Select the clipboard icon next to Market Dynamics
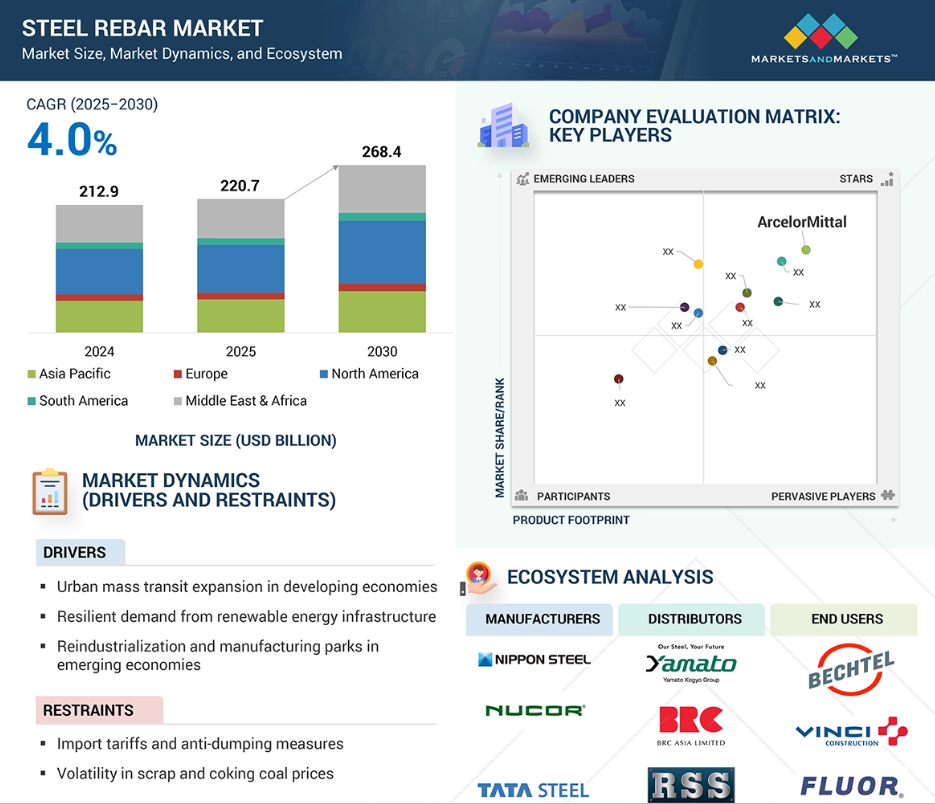The width and height of the screenshot is (935, 804). (x=49, y=491)
